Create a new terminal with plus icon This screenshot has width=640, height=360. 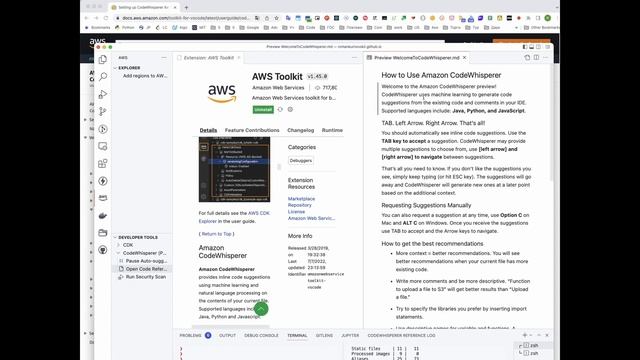524,335
